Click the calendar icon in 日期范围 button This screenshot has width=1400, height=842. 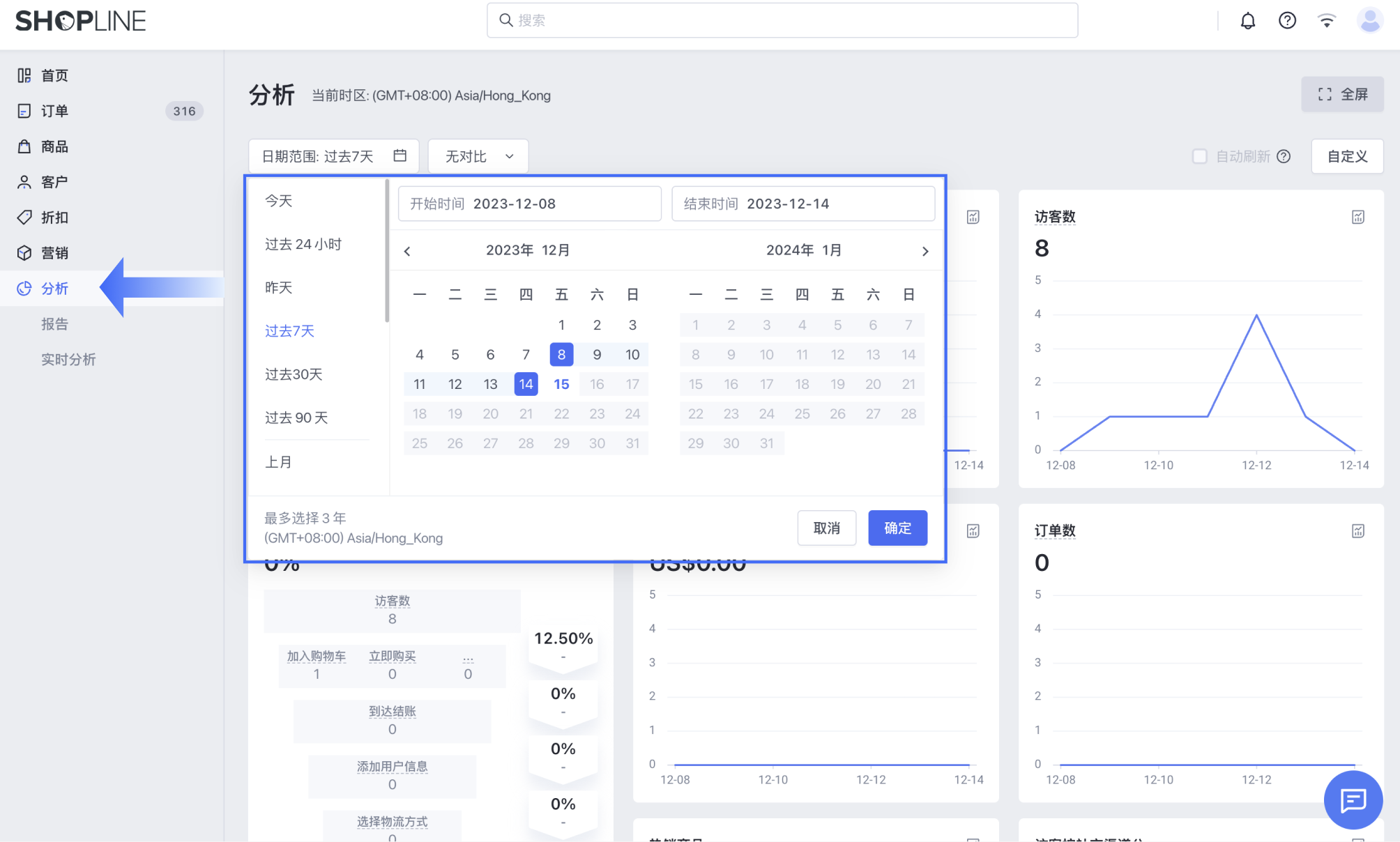tap(400, 156)
